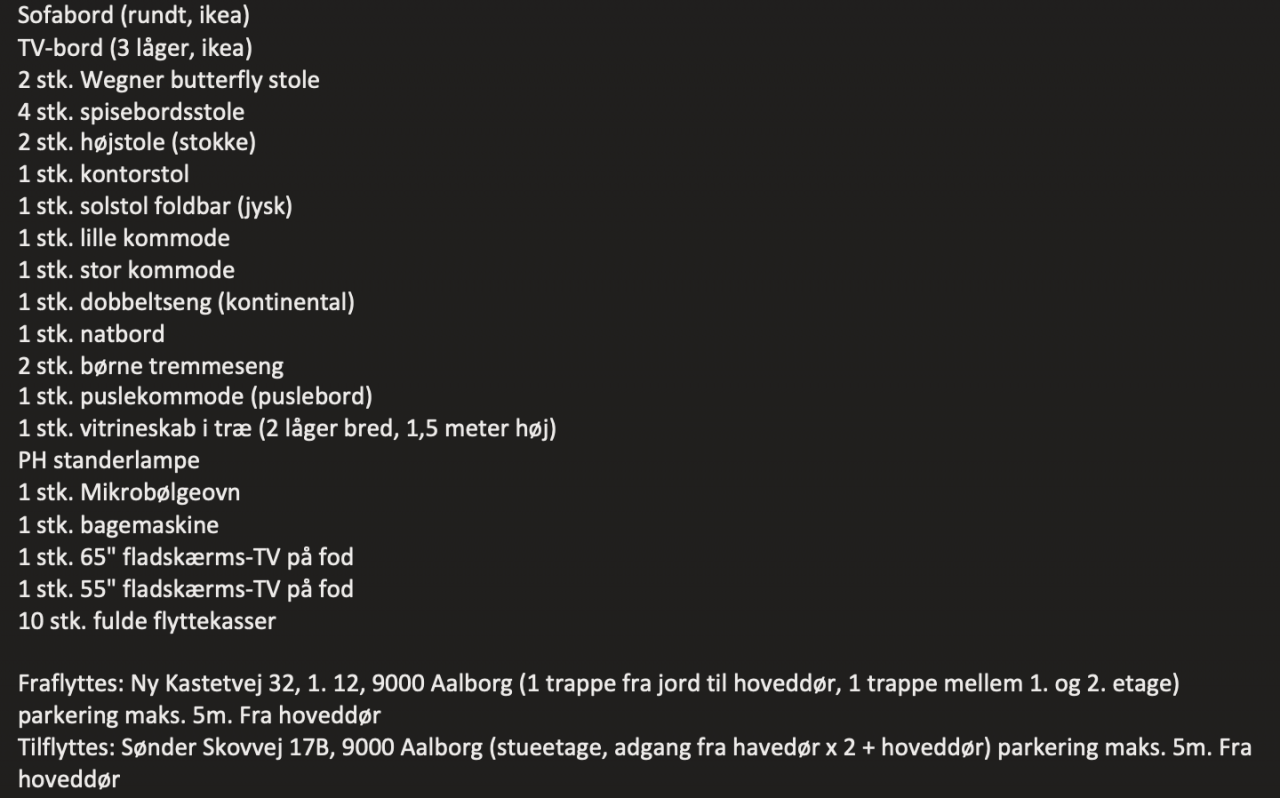Click the '2 stk. Wegner butterfly stole' line
The image size is (1280, 798).
pyautogui.click(x=169, y=80)
